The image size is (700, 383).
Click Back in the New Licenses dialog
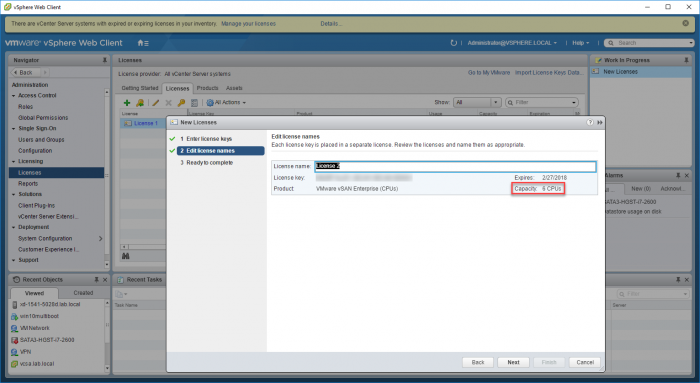point(478,362)
